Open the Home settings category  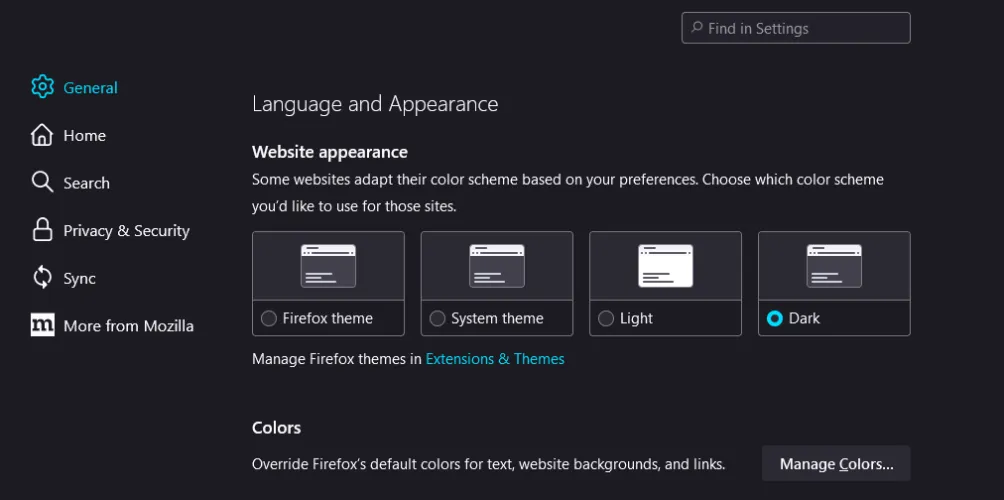coord(84,135)
